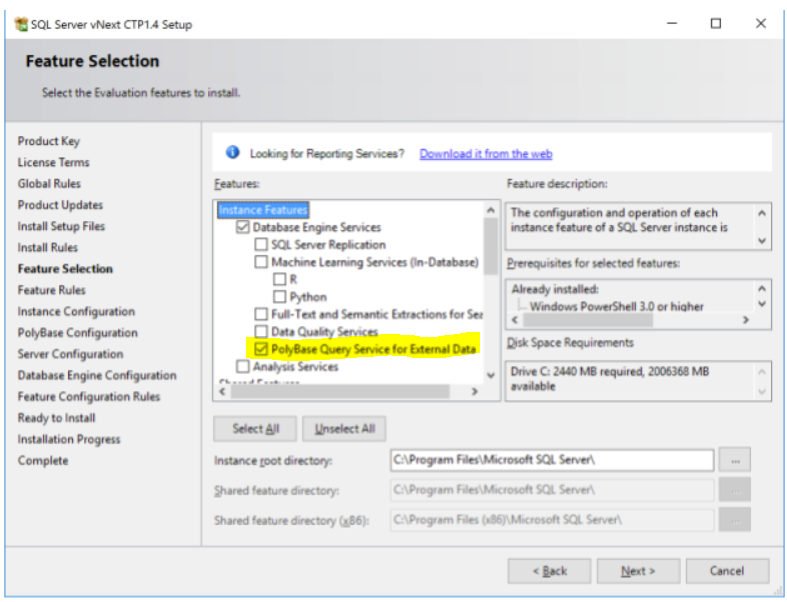Browse for instance root directory

click(x=735, y=460)
